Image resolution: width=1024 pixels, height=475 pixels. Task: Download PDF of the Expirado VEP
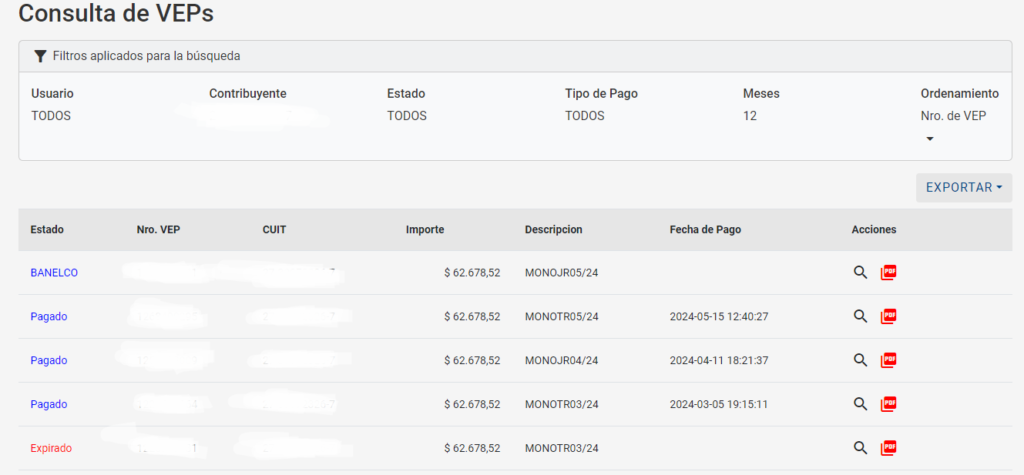(888, 448)
